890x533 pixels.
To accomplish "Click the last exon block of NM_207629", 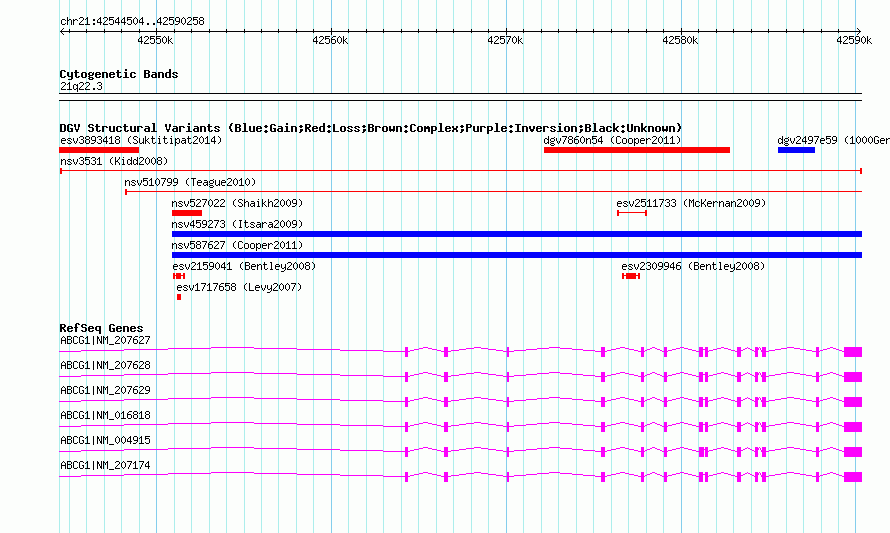I will (x=853, y=402).
